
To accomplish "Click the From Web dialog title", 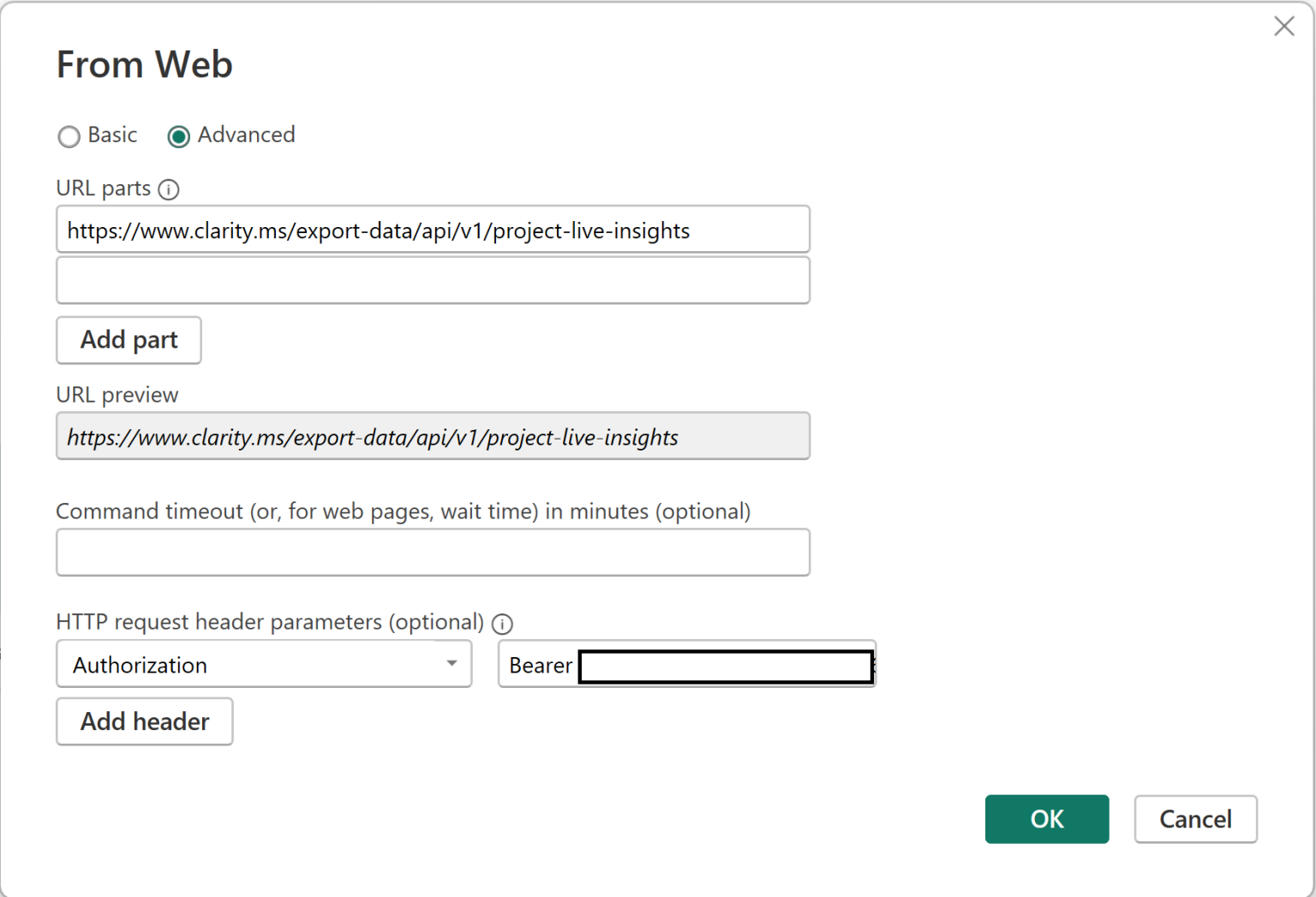I will coord(144,64).
